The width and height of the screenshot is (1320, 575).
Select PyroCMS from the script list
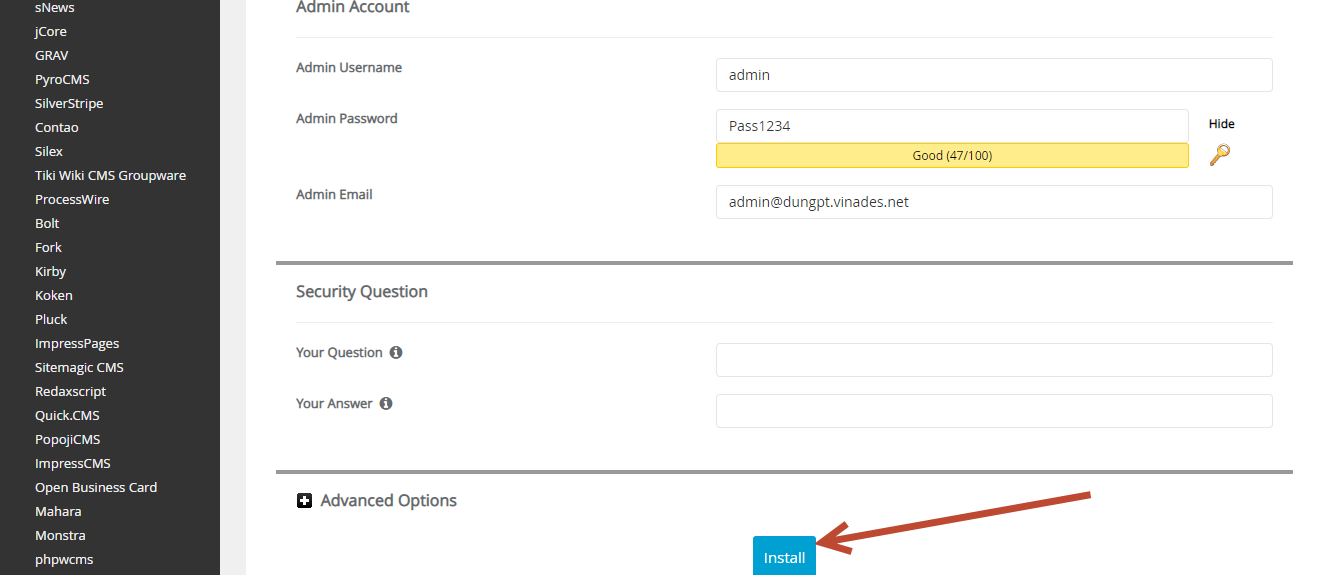click(62, 80)
